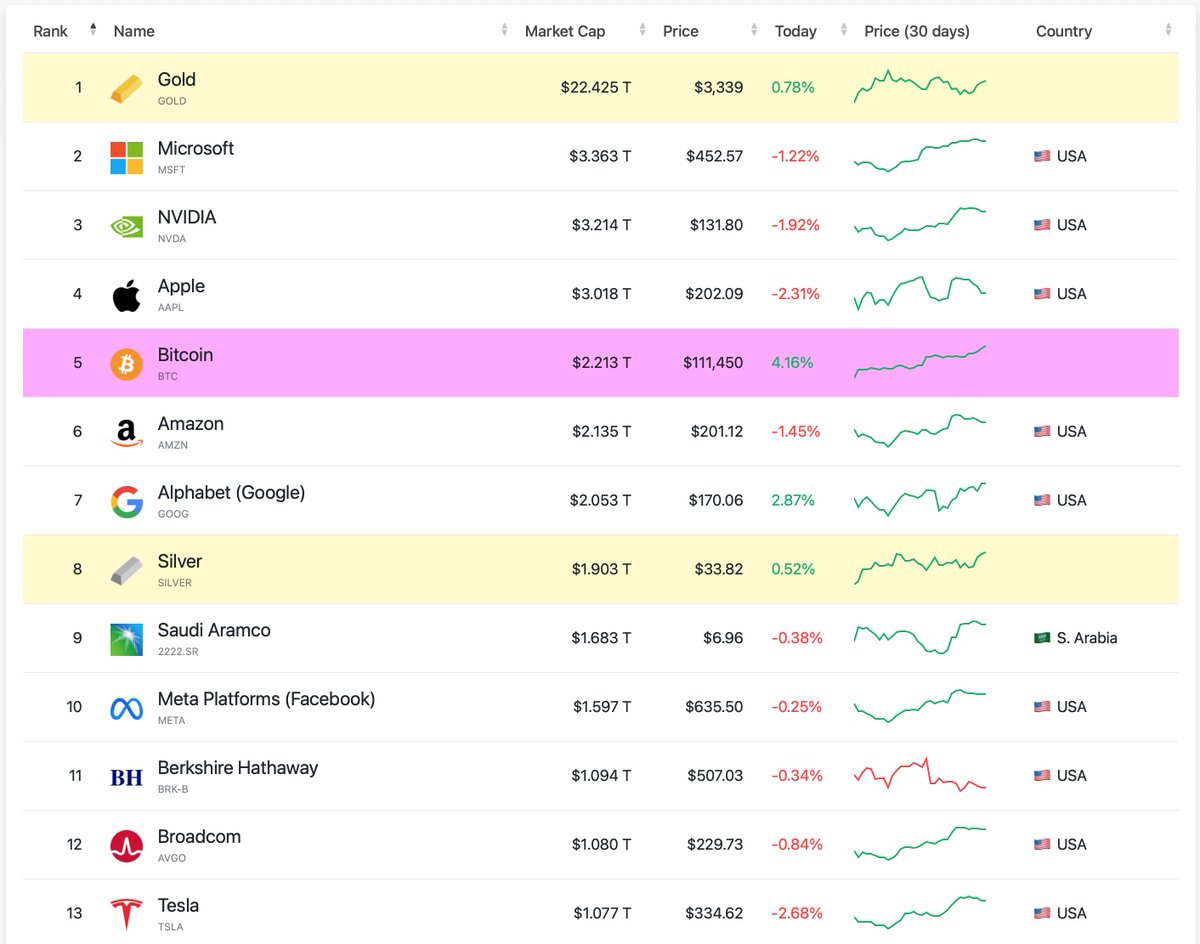
Task: Click the Berkshire Hathaway BH logo
Action: pos(126,777)
